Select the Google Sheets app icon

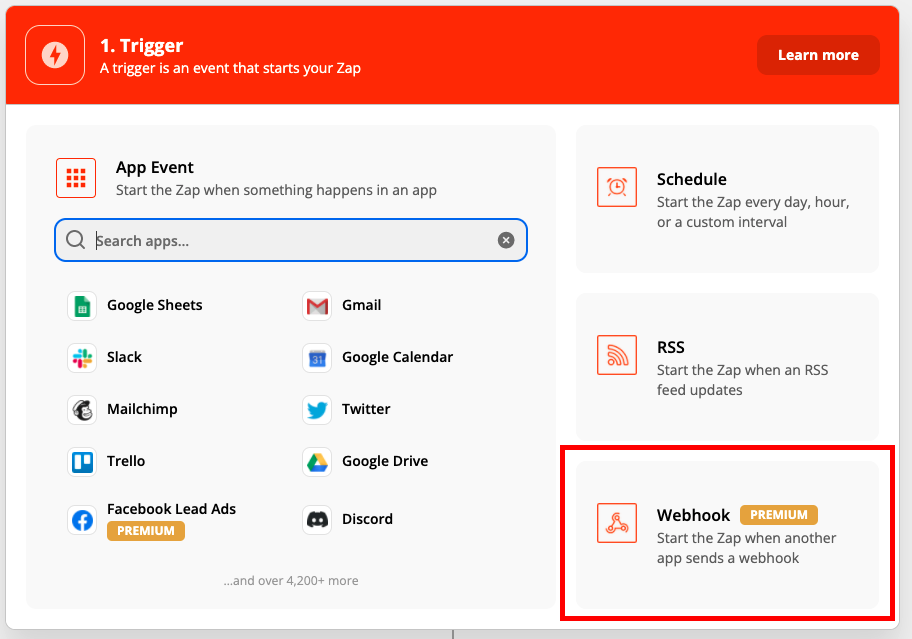(82, 306)
